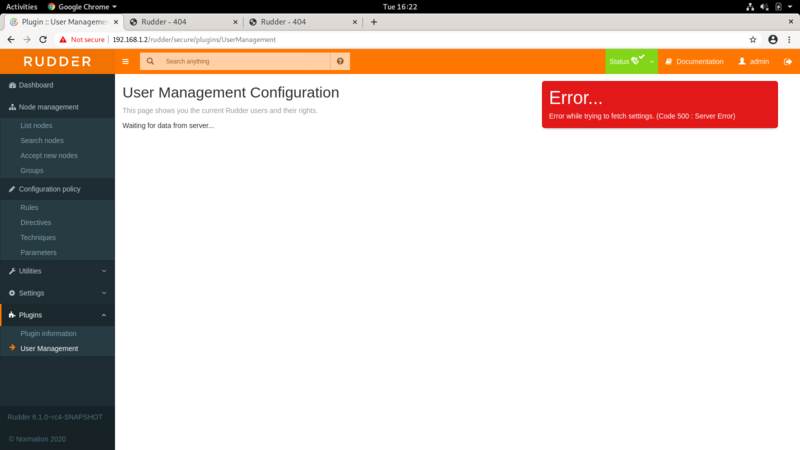Click the browser address bar URL
800x450 pixels.
pos(194,39)
